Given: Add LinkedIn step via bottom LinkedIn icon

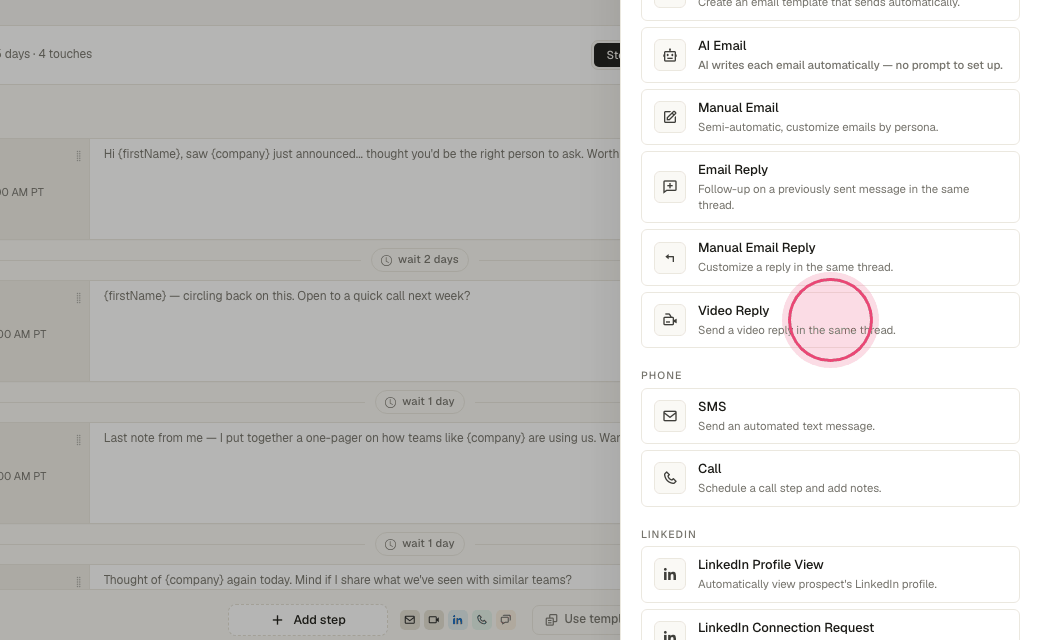Looking at the screenshot, I should pyautogui.click(x=458, y=619).
